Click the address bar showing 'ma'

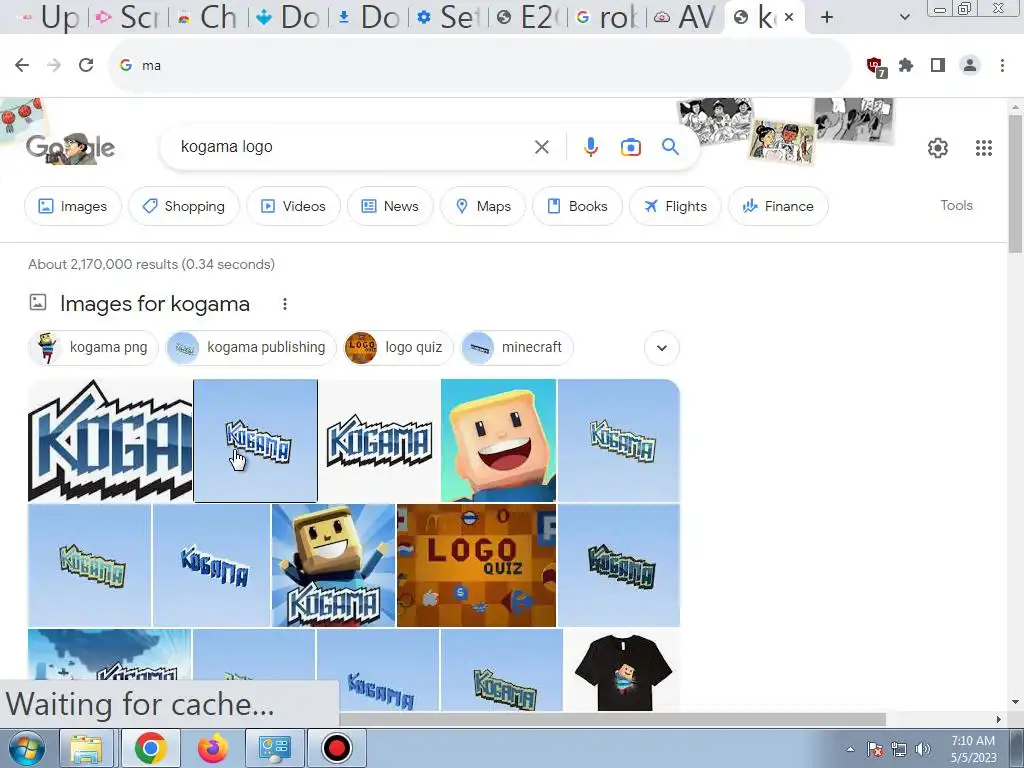pos(480,65)
